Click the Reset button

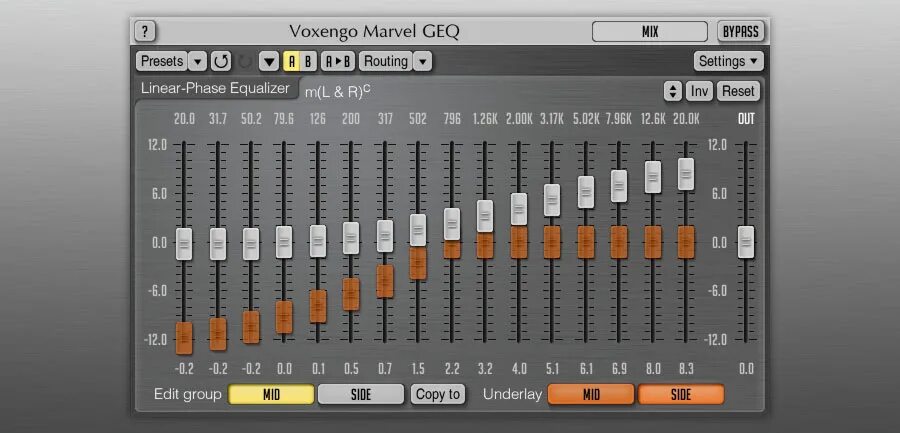(x=738, y=91)
